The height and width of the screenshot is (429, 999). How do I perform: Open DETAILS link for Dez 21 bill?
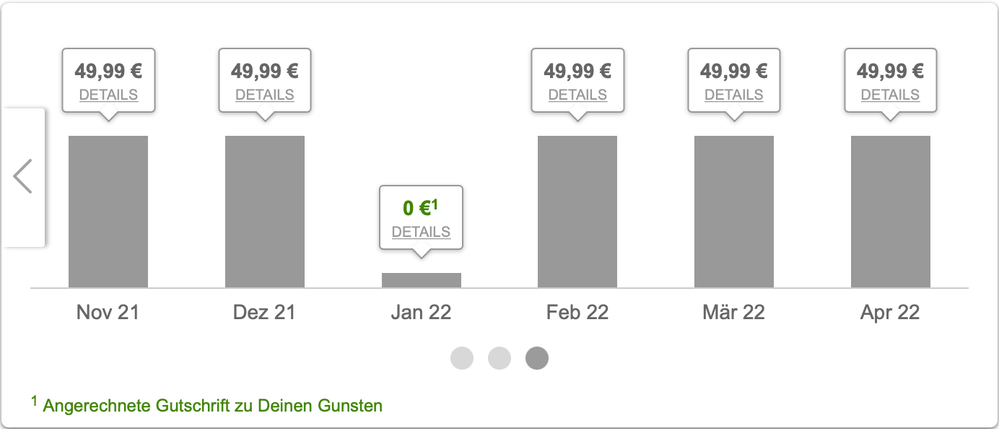click(x=265, y=95)
